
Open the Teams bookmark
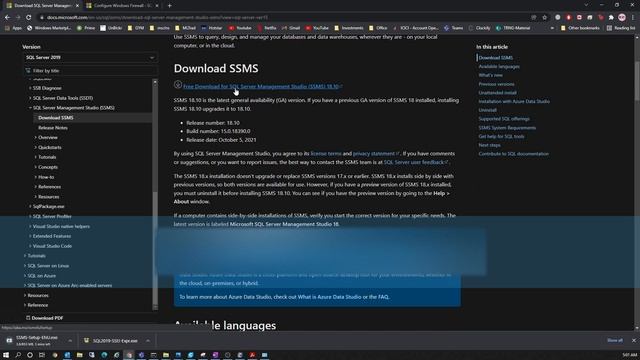(453, 28)
